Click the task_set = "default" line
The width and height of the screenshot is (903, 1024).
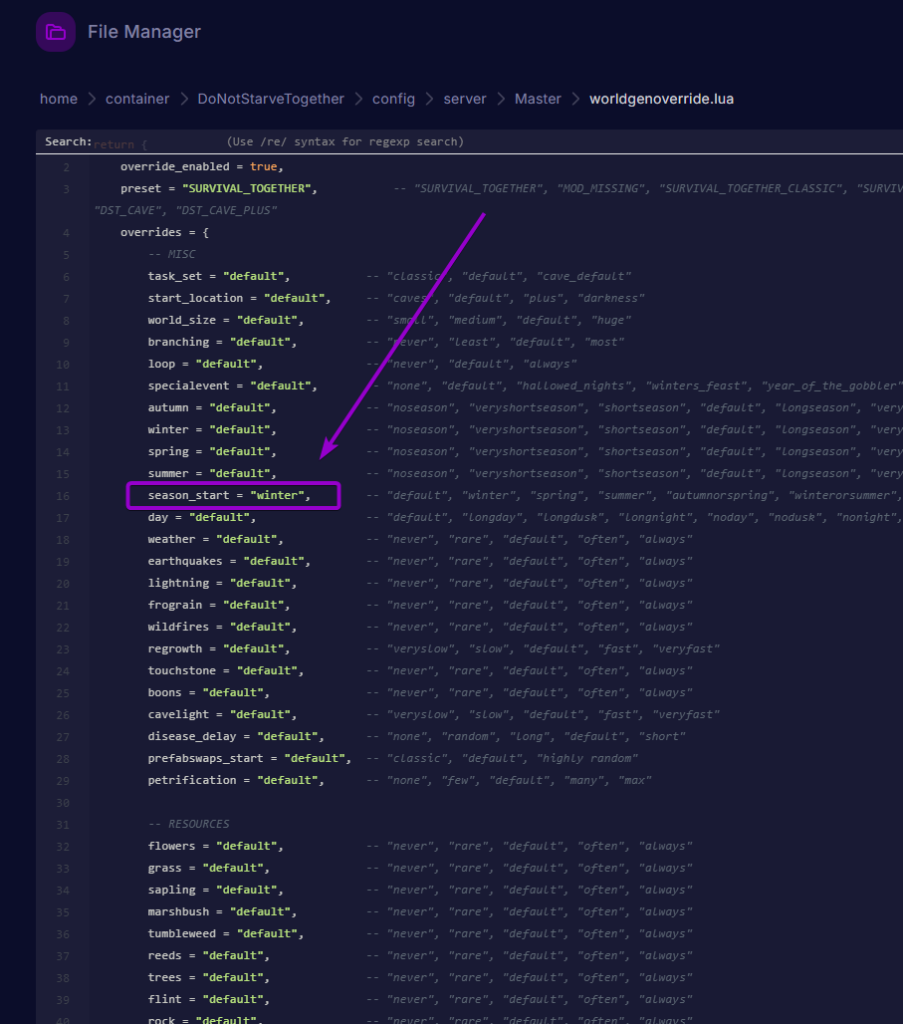click(218, 276)
